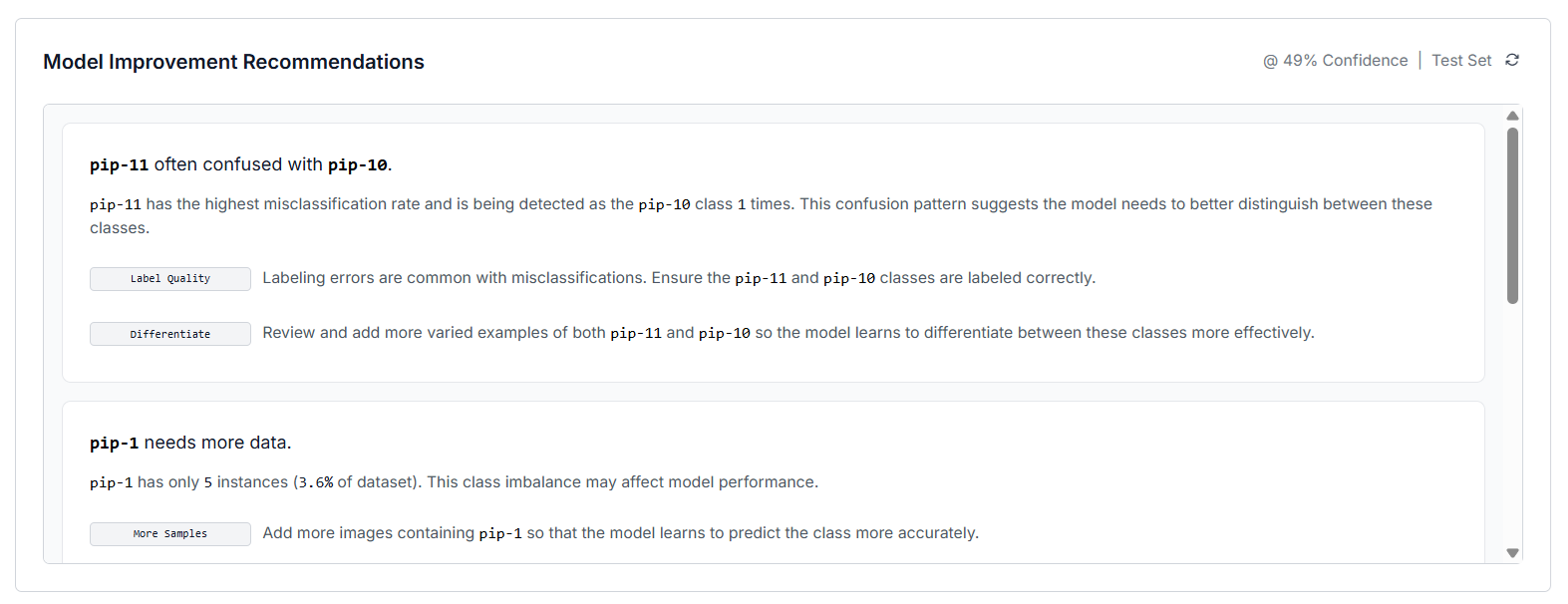Click pip-1 in the More Samples line
This screenshot has width=1568, height=604.
500,534
